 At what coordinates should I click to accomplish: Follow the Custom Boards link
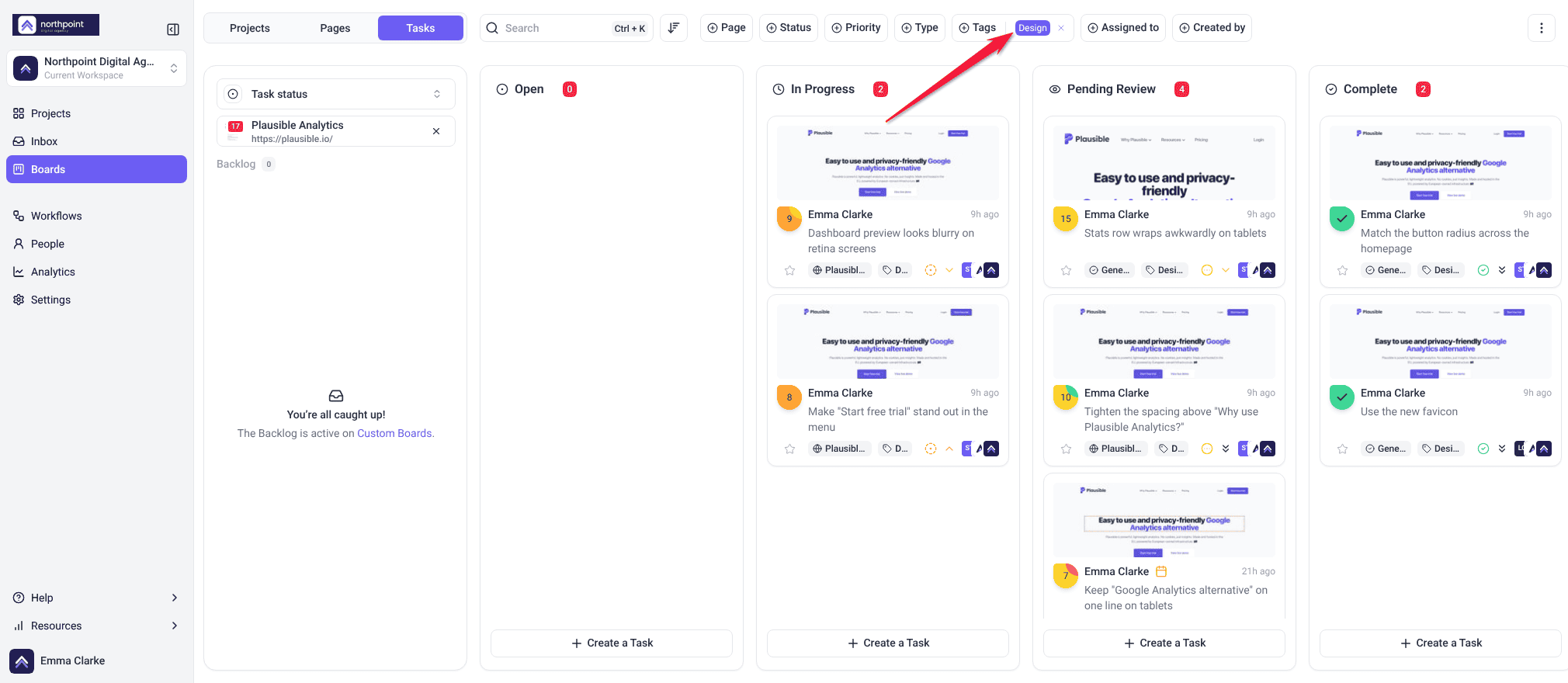tap(394, 433)
